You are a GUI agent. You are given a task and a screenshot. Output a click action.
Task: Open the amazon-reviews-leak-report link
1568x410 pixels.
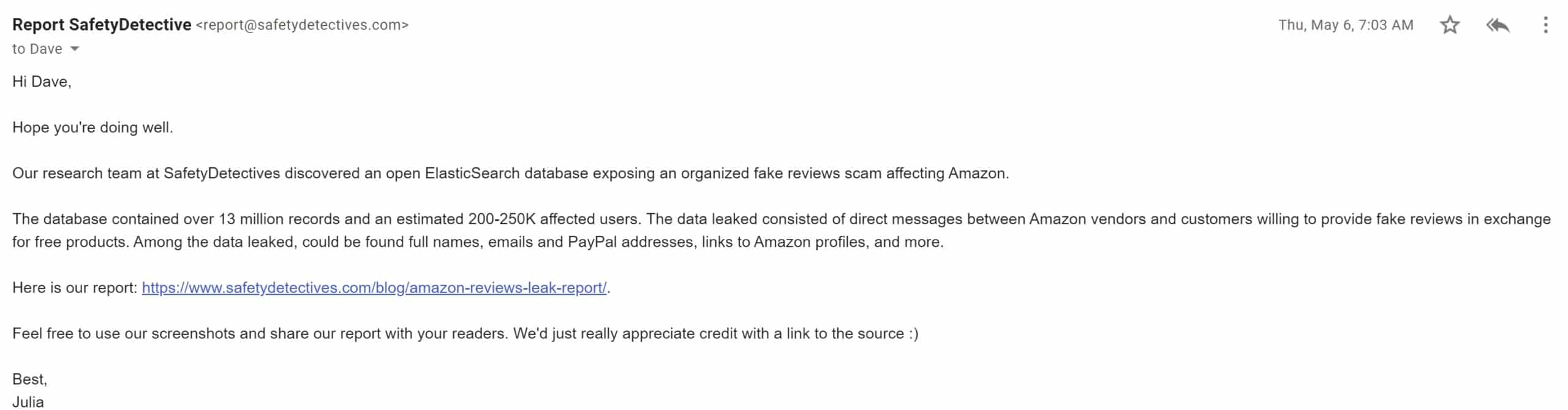[374, 287]
